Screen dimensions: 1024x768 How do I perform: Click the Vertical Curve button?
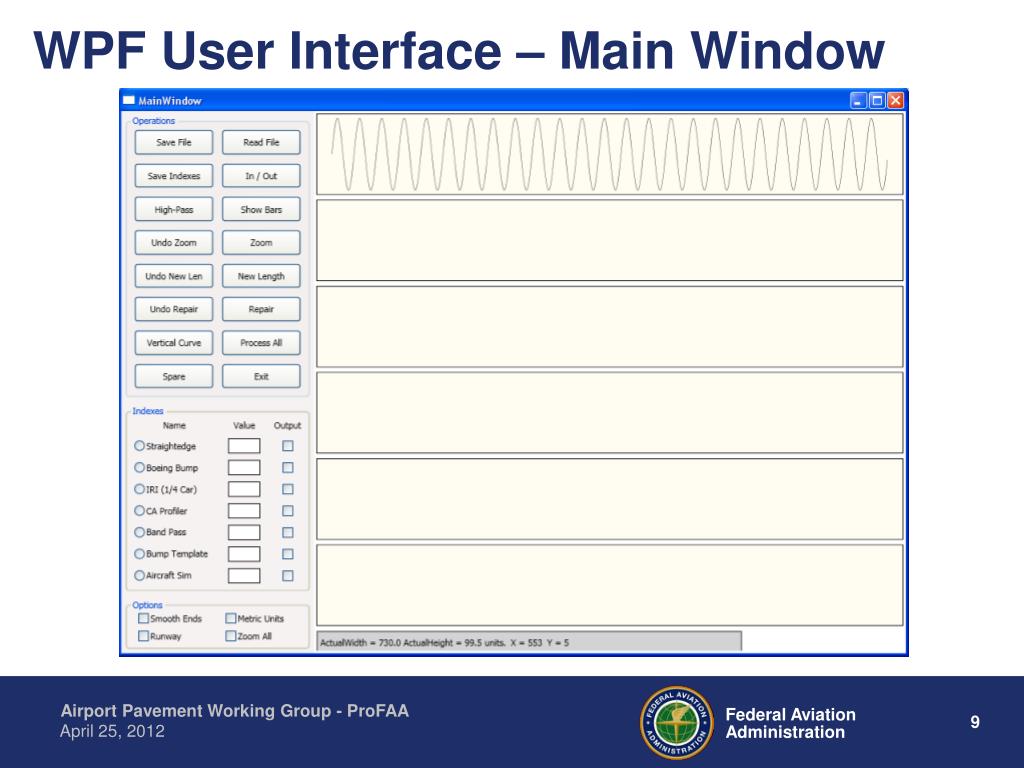pyautogui.click(x=173, y=343)
